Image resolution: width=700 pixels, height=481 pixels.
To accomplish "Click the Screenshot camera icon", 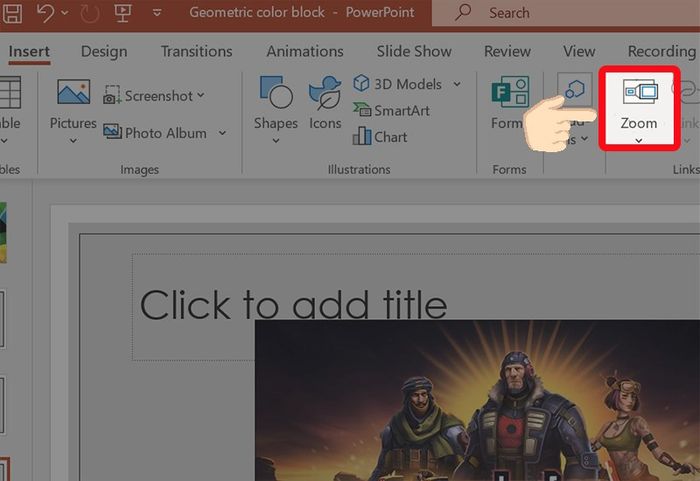I will [x=112, y=95].
